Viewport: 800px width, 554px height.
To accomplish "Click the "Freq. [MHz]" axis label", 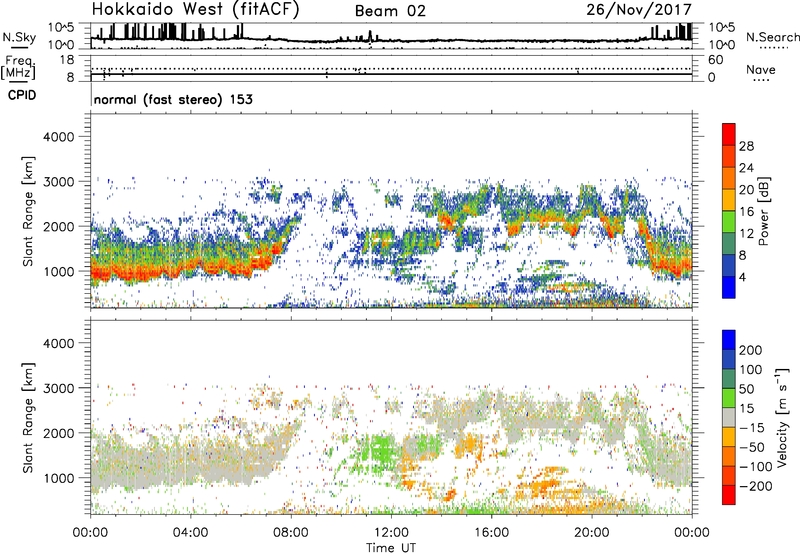I will click(18, 67).
